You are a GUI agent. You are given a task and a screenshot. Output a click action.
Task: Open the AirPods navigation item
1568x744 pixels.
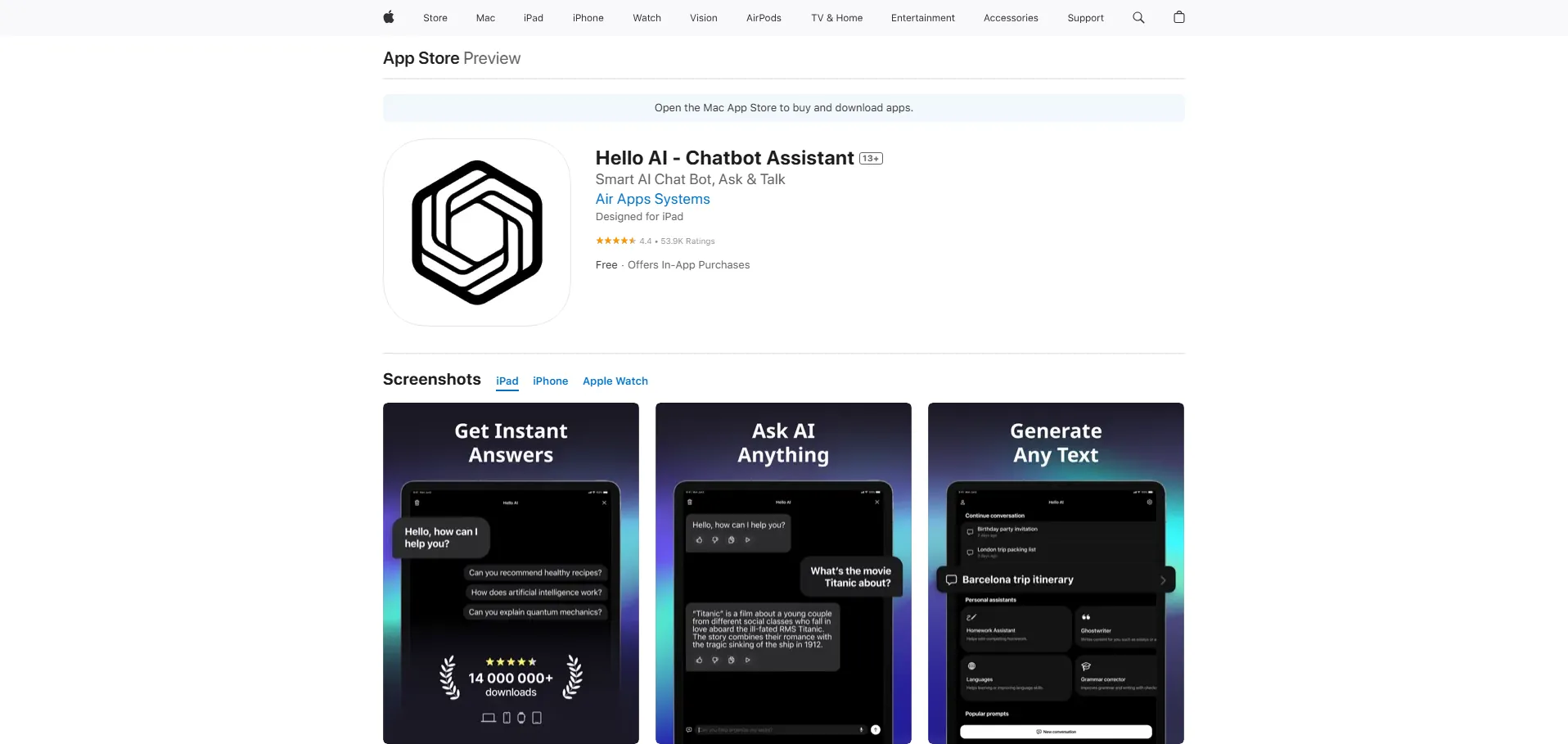click(764, 18)
